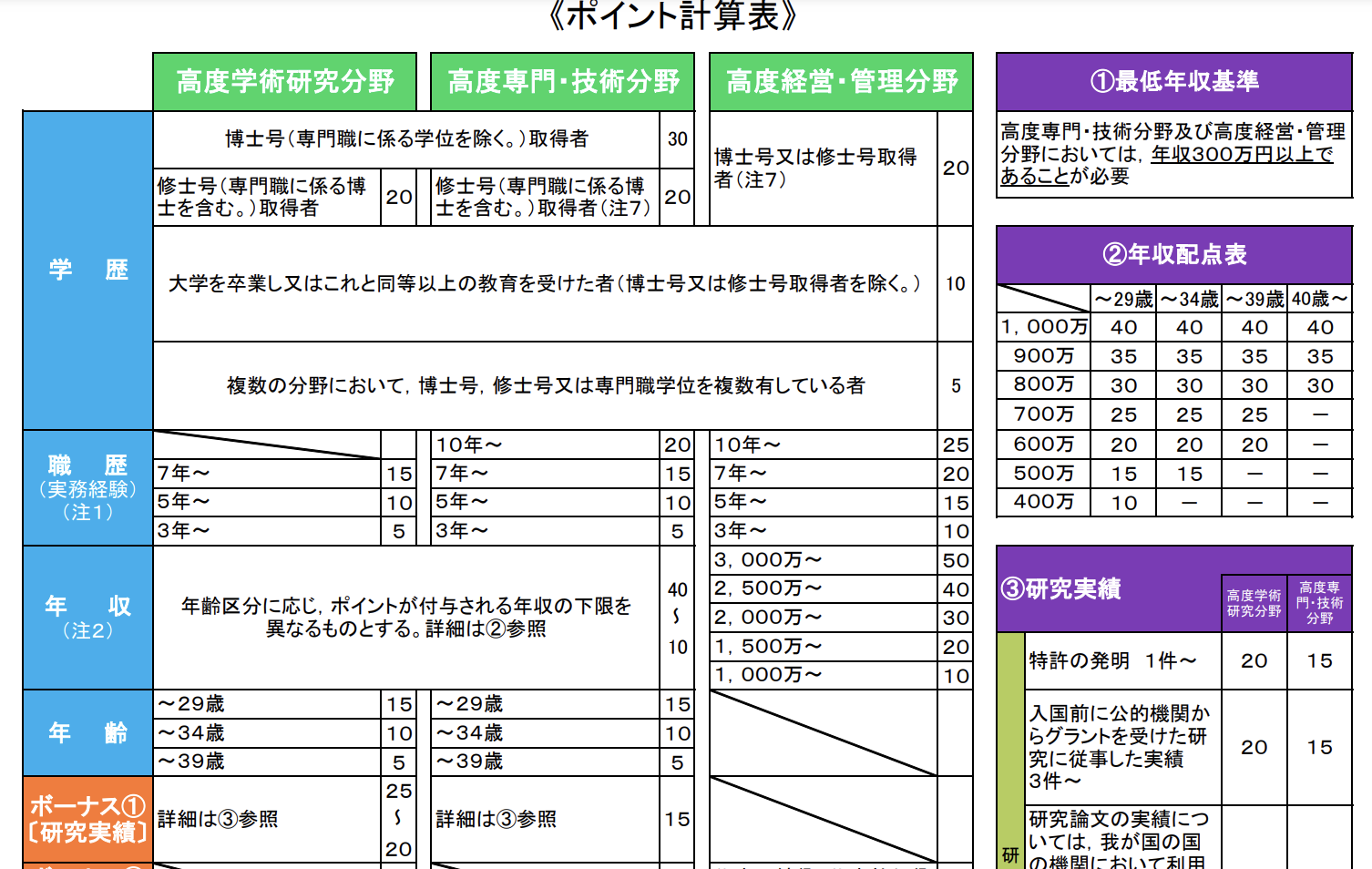
Task: Click small 高度学術研究分野 header in ③研究実績
Action: (x=1254, y=603)
